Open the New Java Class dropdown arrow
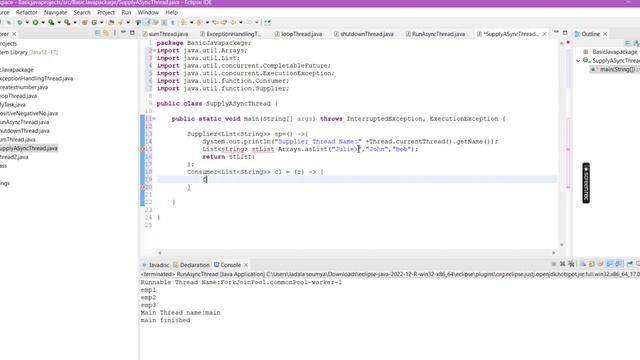This screenshot has height=360, width=640. click(x=102, y=22)
